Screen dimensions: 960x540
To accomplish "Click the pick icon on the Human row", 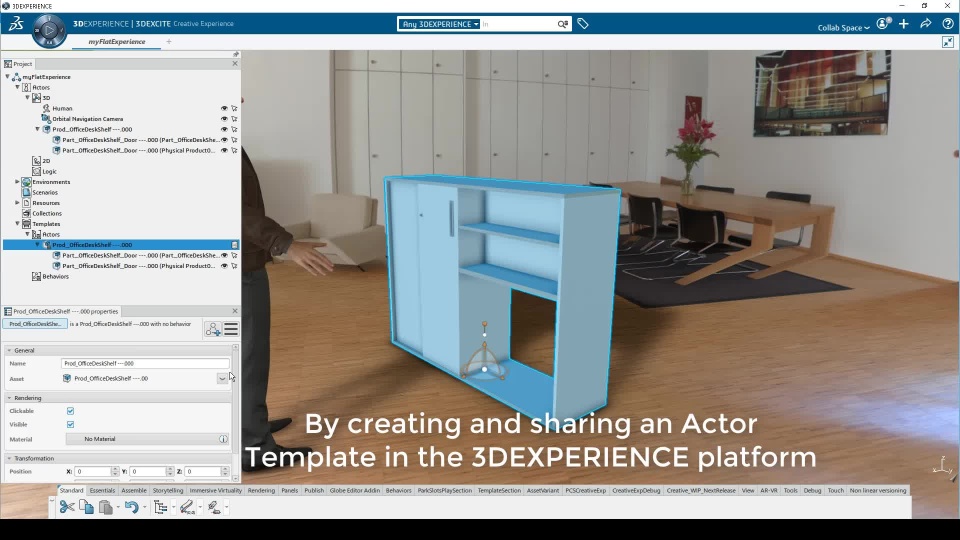I will [234, 108].
